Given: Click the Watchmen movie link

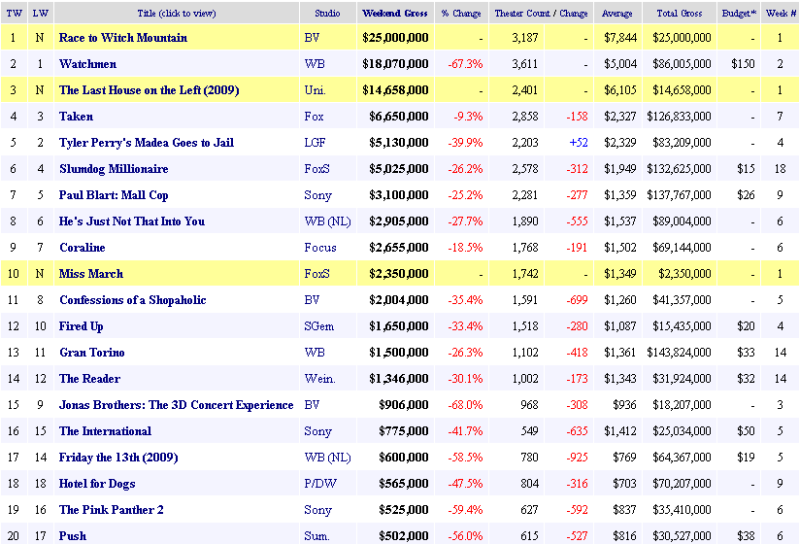Looking at the screenshot, I should pos(87,64).
